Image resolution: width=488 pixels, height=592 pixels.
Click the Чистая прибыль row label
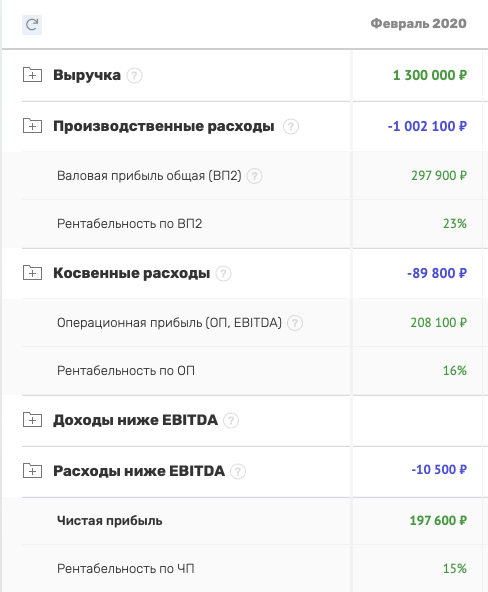click(x=109, y=521)
